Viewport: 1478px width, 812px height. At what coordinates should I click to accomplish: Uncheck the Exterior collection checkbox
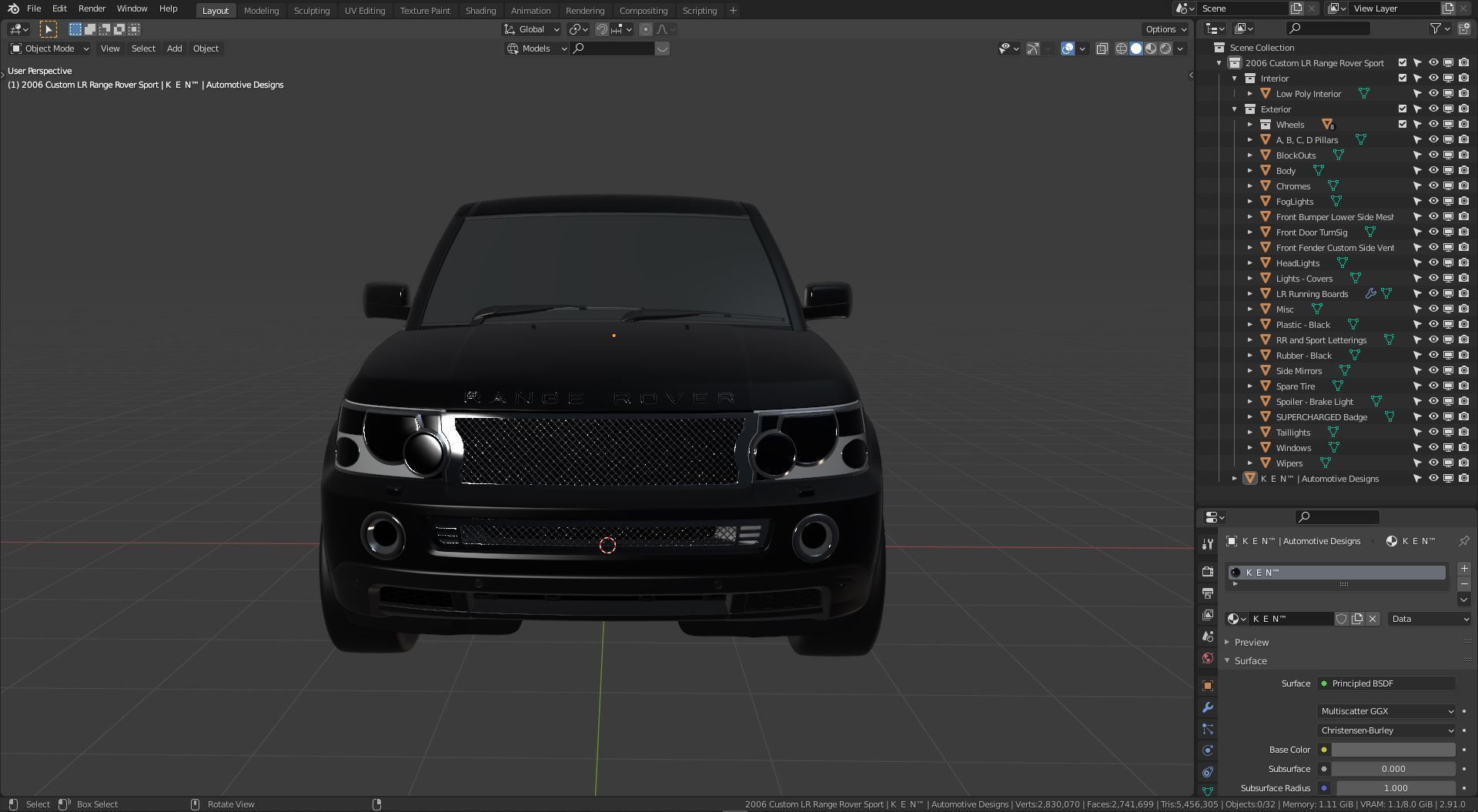click(x=1403, y=109)
